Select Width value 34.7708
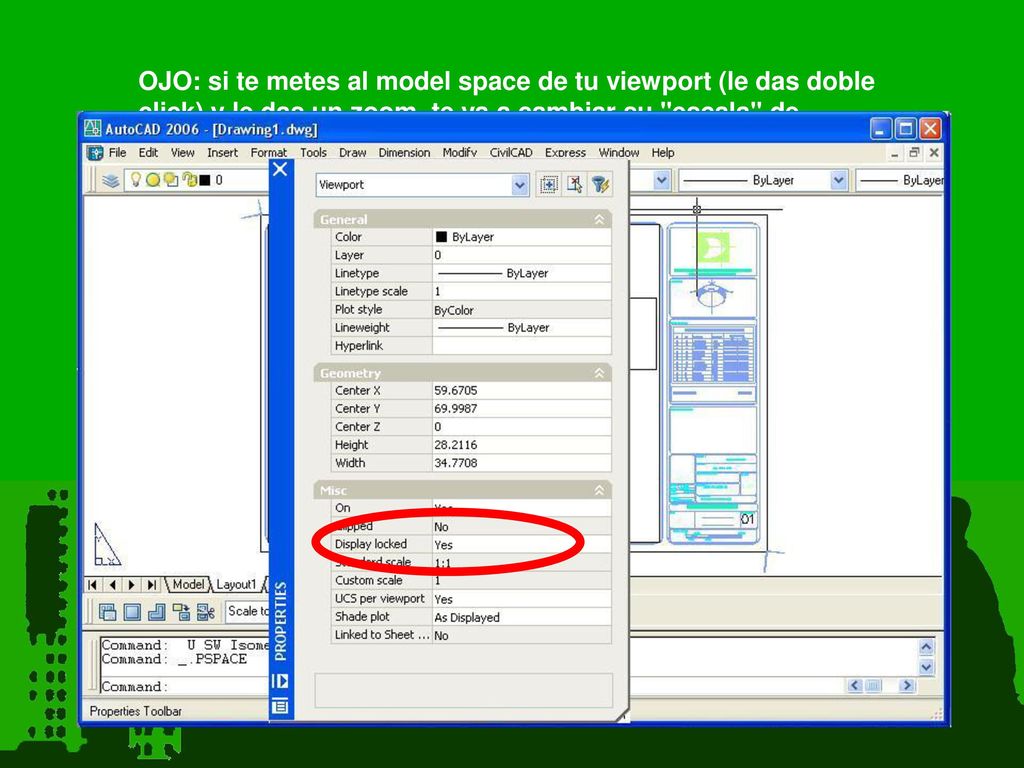The width and height of the screenshot is (1024, 768). [521, 463]
